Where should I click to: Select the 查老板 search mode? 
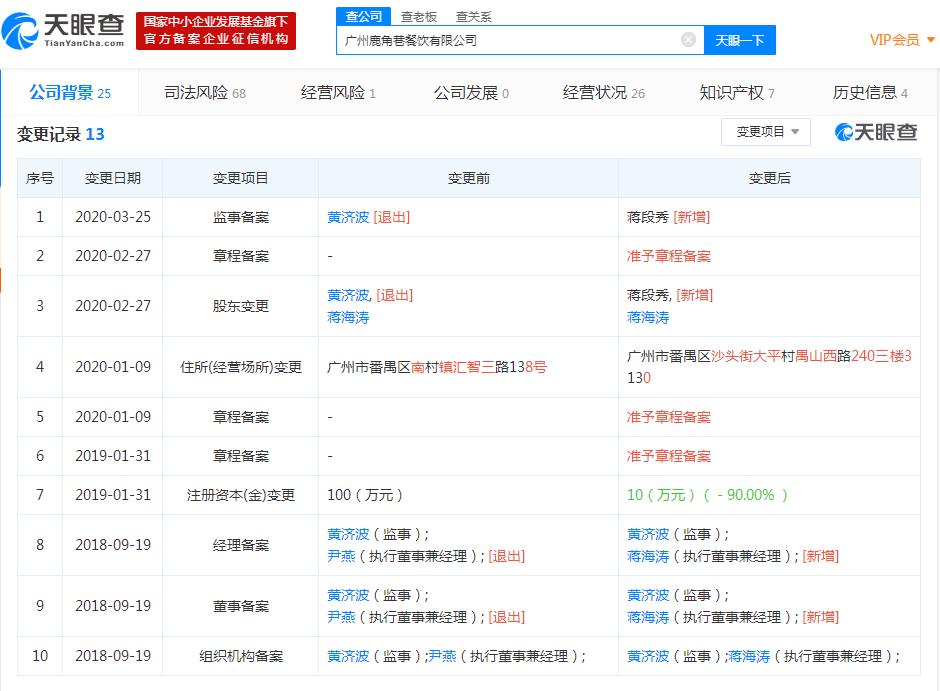tap(419, 16)
